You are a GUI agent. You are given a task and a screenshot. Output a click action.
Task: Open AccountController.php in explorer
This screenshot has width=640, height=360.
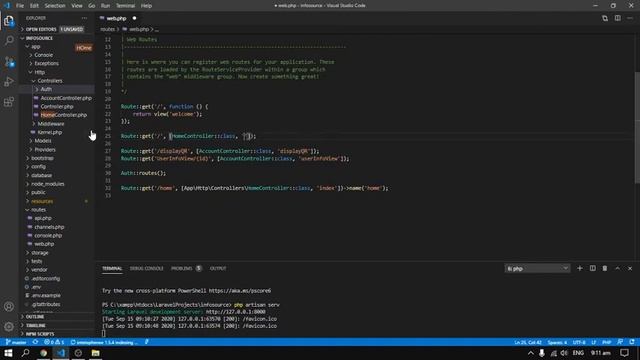point(66,98)
